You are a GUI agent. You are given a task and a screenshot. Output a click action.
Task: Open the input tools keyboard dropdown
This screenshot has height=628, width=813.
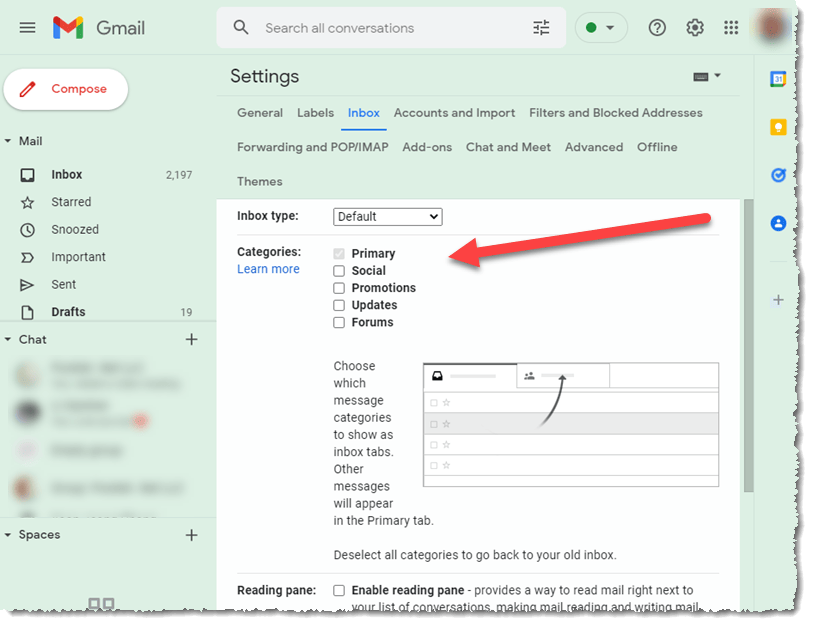(707, 76)
